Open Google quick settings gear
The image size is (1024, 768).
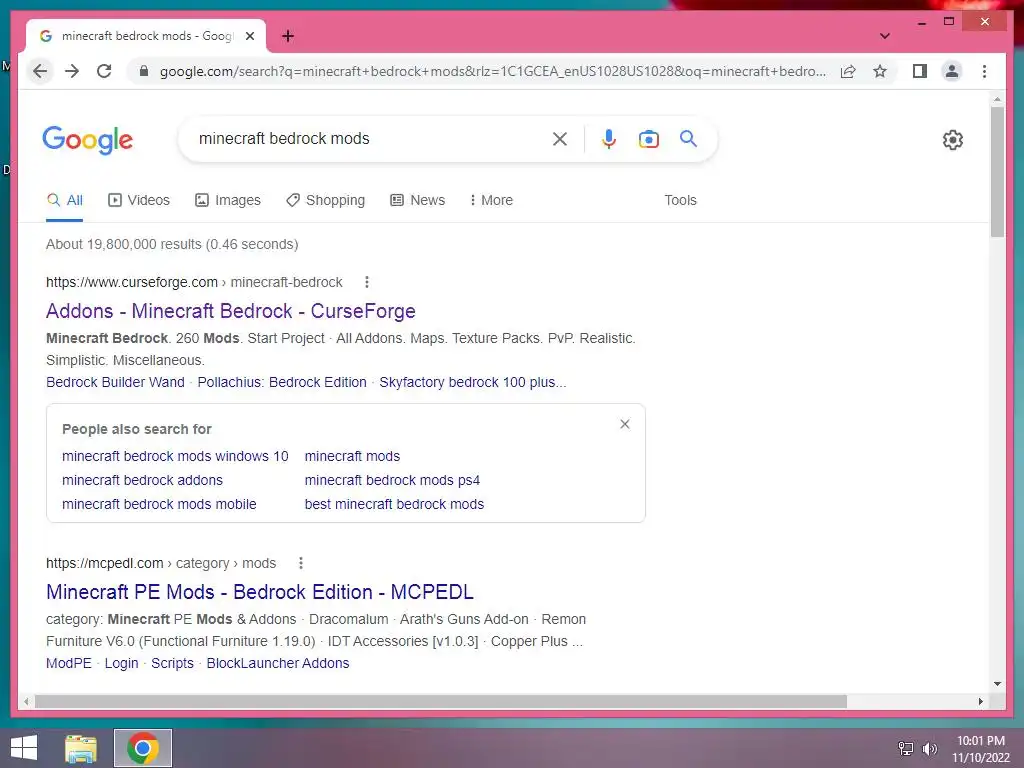coord(953,140)
